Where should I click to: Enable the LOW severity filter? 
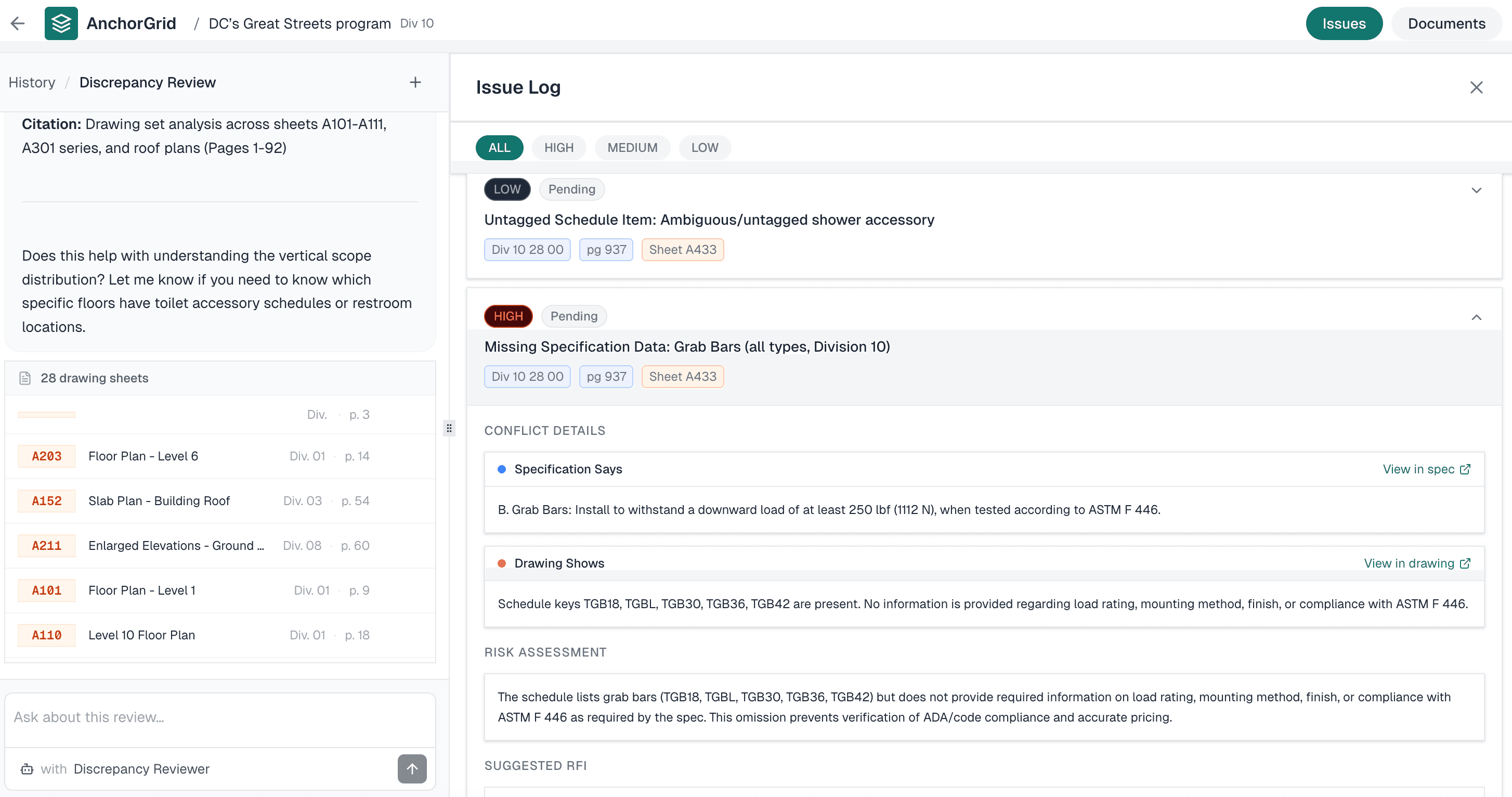705,147
